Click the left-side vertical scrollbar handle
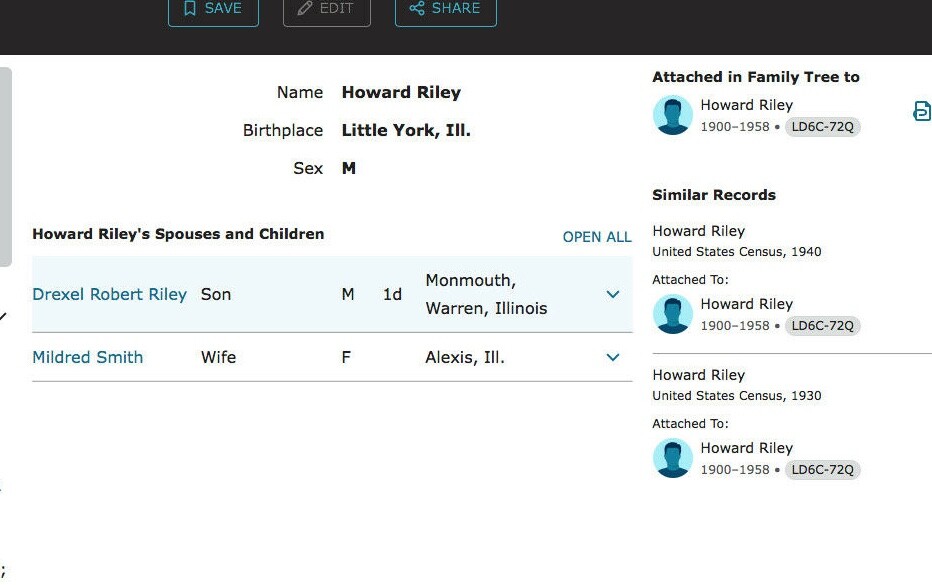Viewport: 932px width, 585px height. (x=6, y=166)
